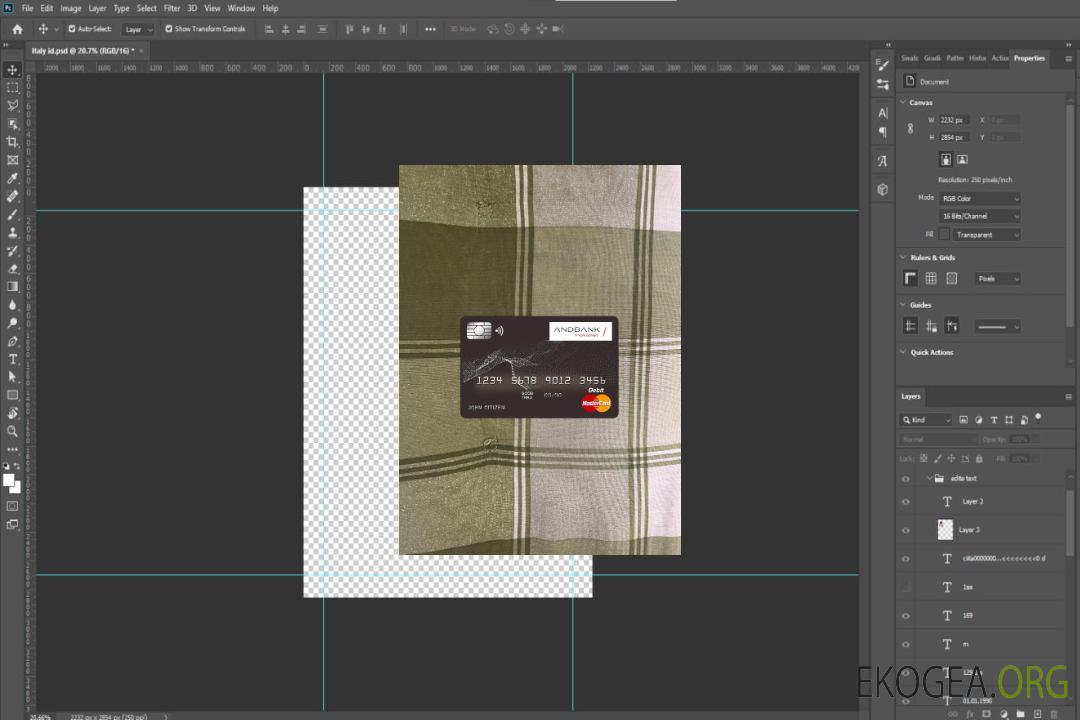Click the canvas Fill color swatch
The image size is (1080, 720).
coord(944,235)
